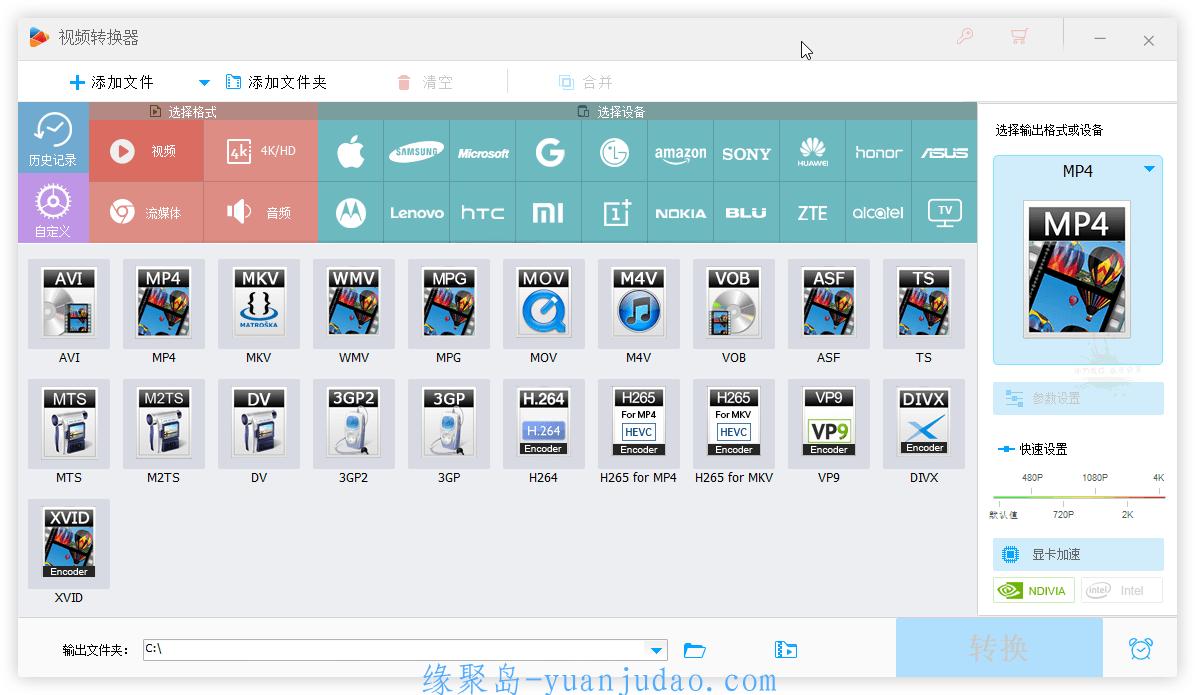
Task: Open the Xiaomi MI device presets
Action: 549,213
